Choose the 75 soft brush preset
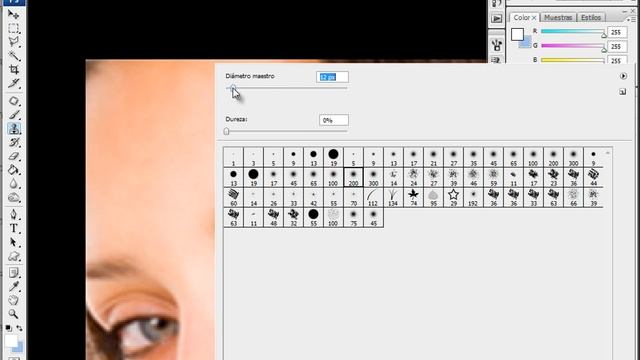This screenshot has width=640, height=360. [353, 217]
